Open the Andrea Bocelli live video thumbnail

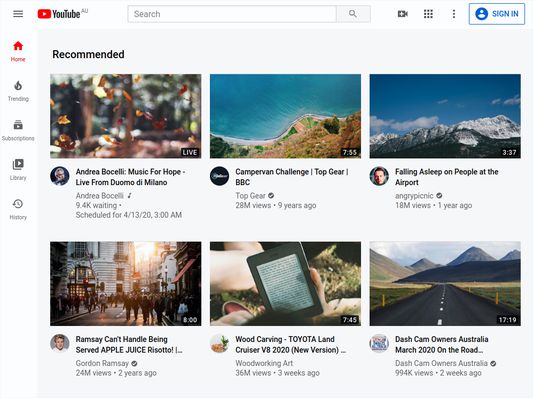(125, 116)
